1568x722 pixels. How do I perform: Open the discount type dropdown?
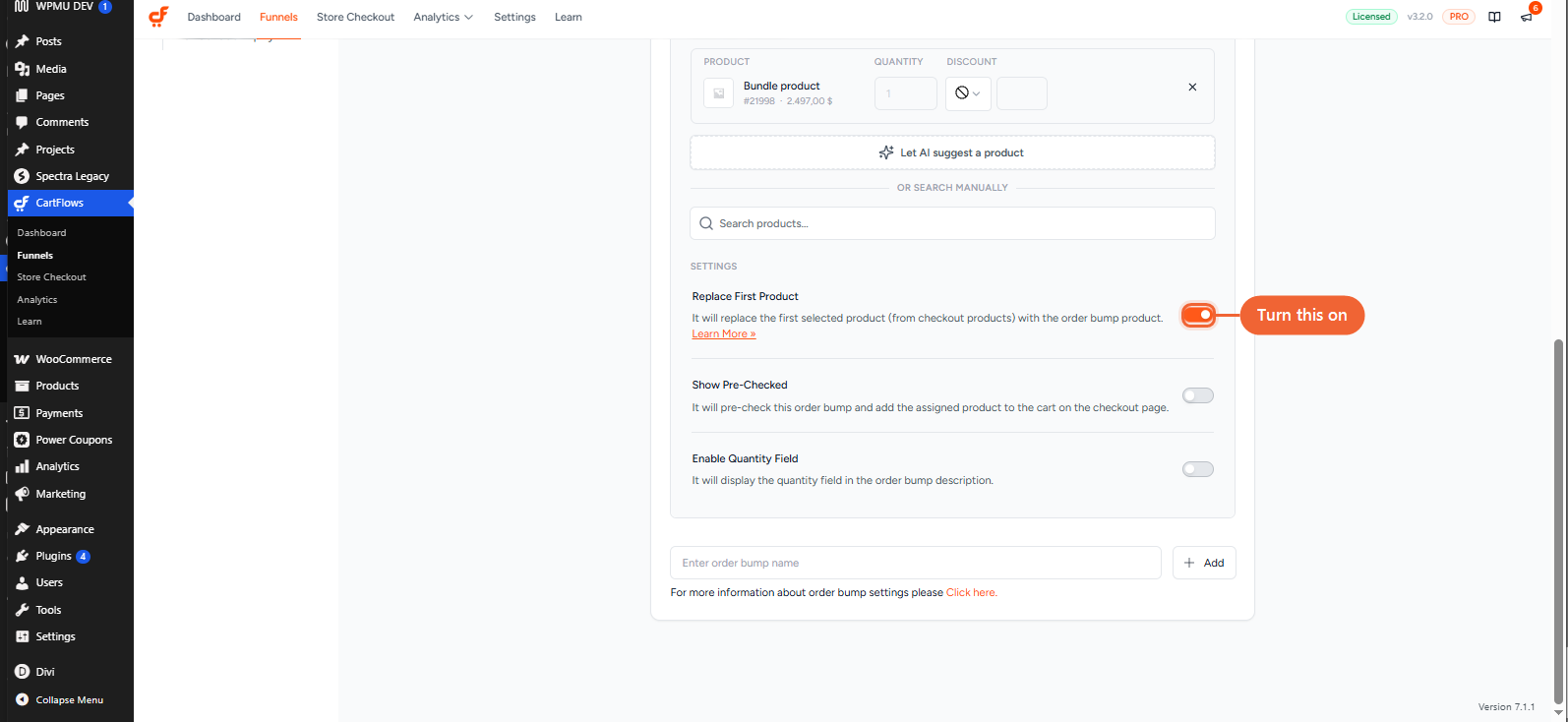coord(968,93)
